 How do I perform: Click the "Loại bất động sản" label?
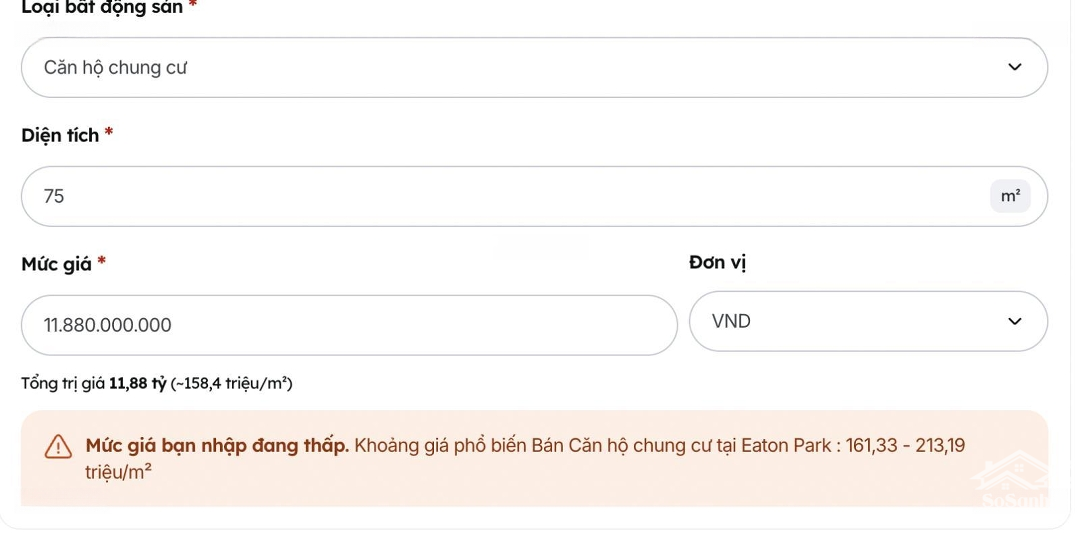(x=102, y=8)
